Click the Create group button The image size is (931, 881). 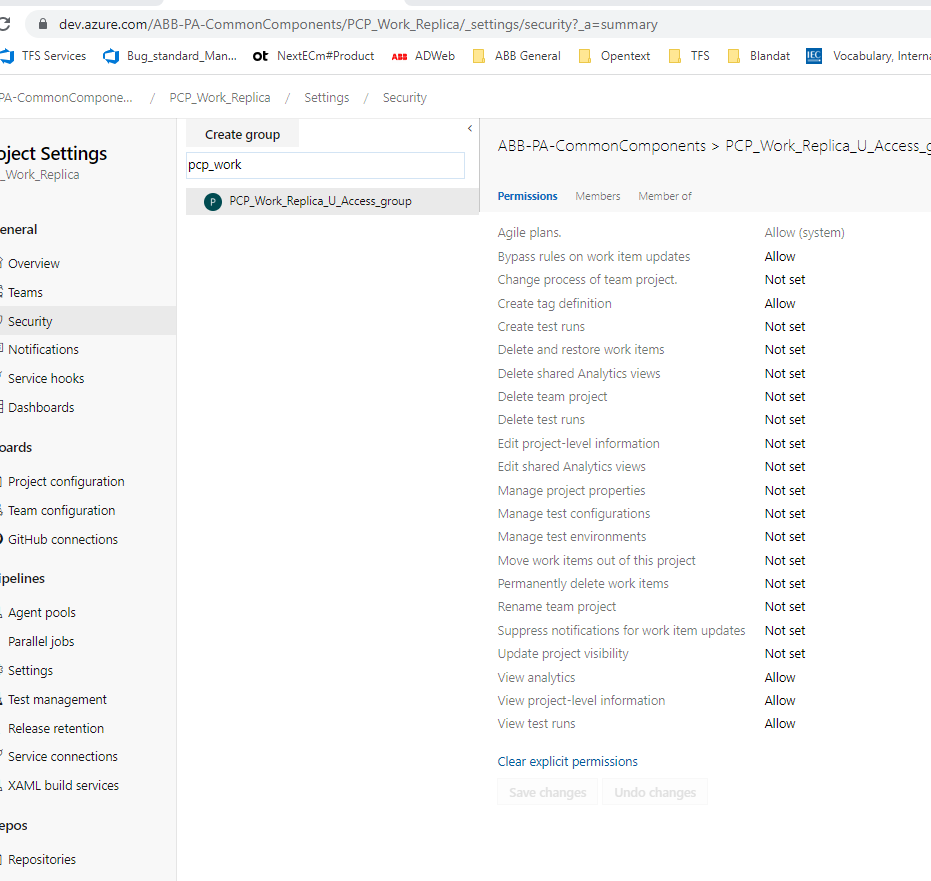(x=242, y=135)
